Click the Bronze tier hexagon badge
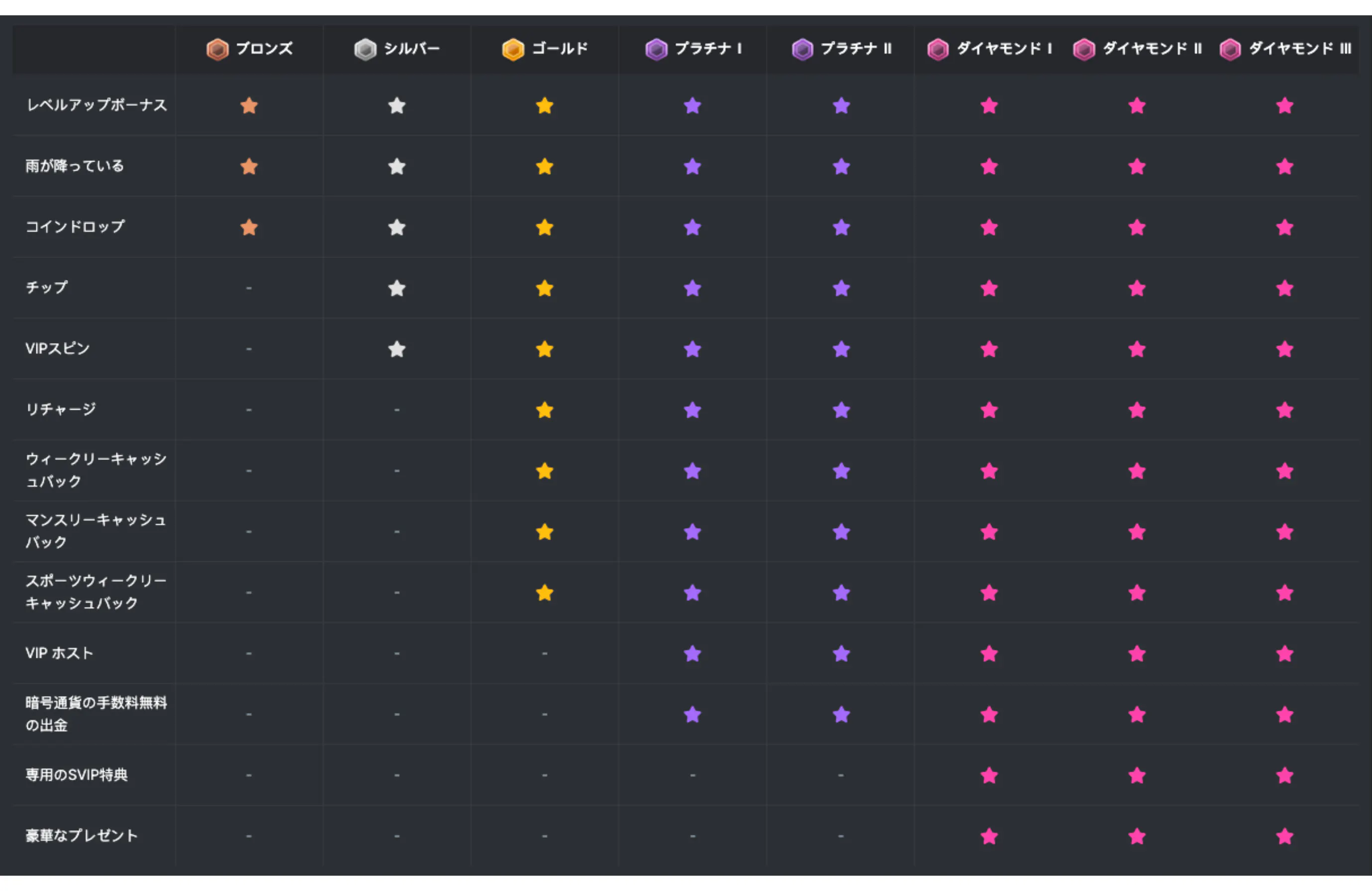The image size is (1372, 891). (x=217, y=50)
